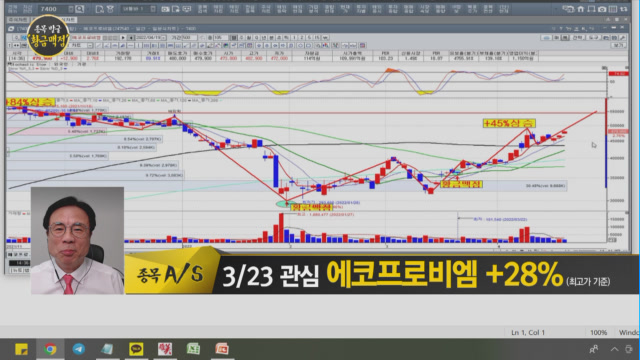The width and height of the screenshot is (640, 360).
Task: Click the 도구 button in the chart header
Action: click(x=593, y=38)
